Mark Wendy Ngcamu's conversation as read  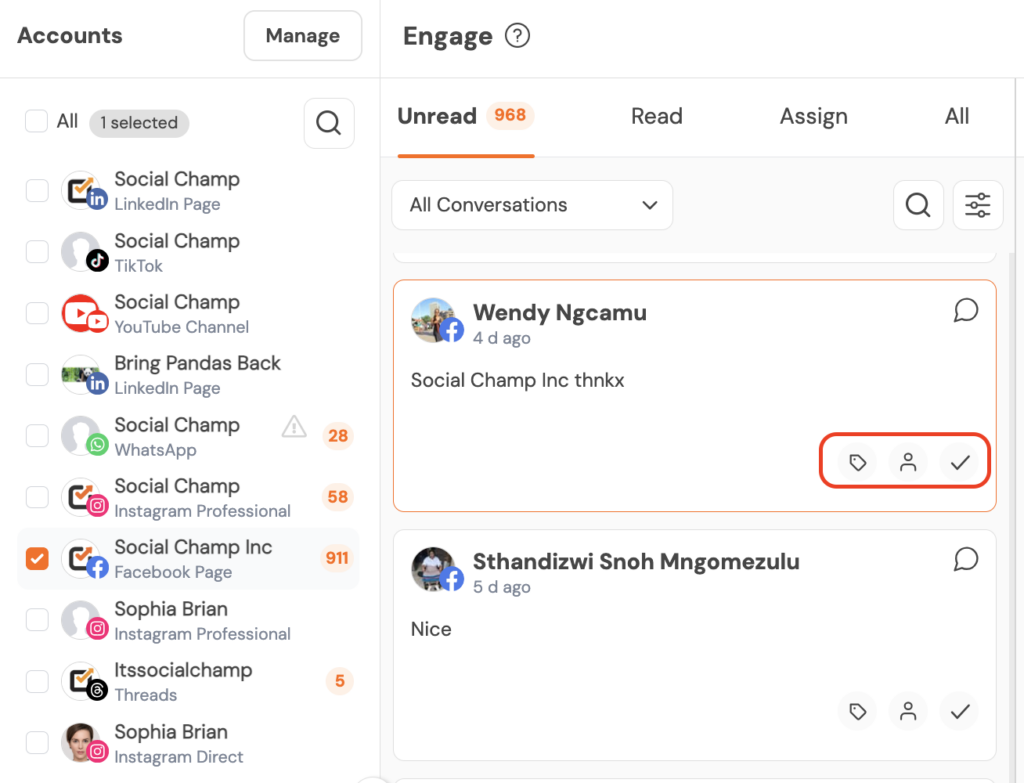(x=960, y=462)
